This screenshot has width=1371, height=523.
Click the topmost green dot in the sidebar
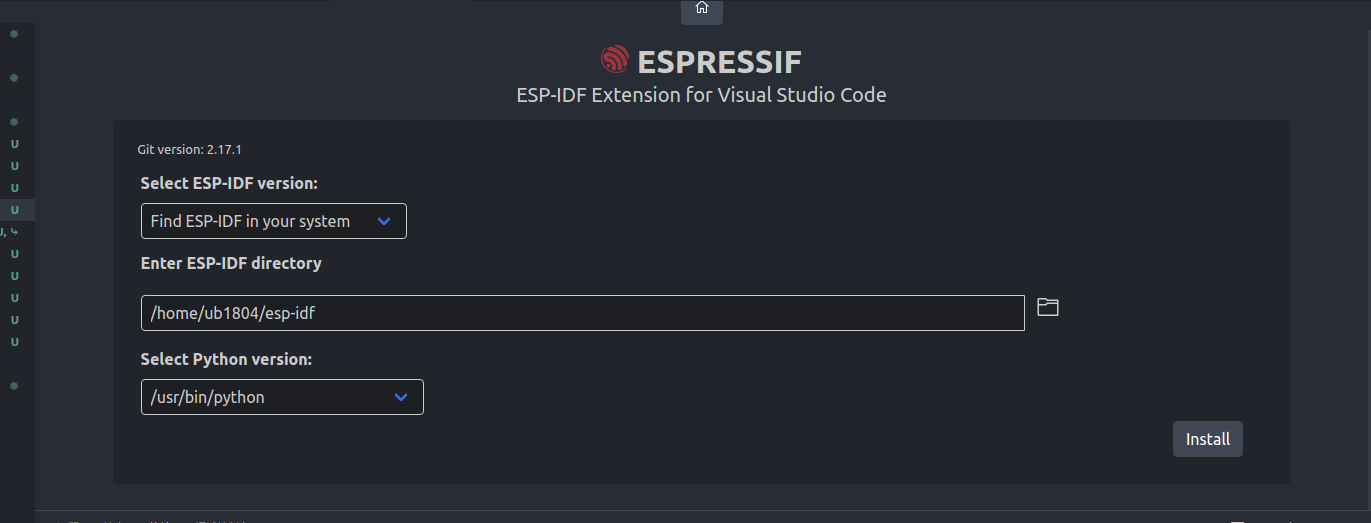tap(14, 34)
